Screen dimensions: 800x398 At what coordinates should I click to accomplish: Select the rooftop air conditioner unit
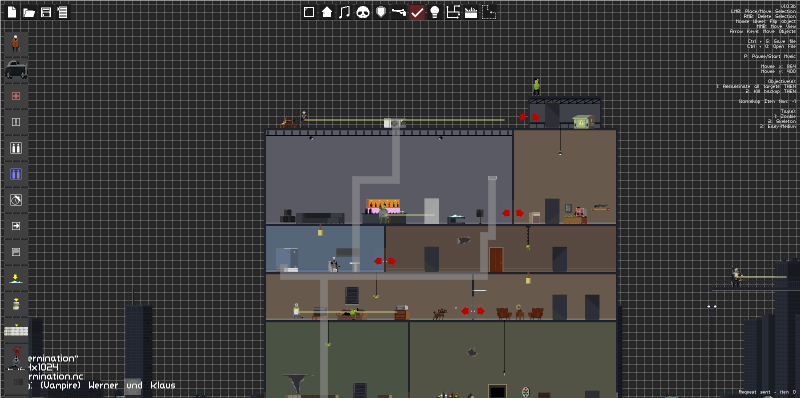[394, 123]
